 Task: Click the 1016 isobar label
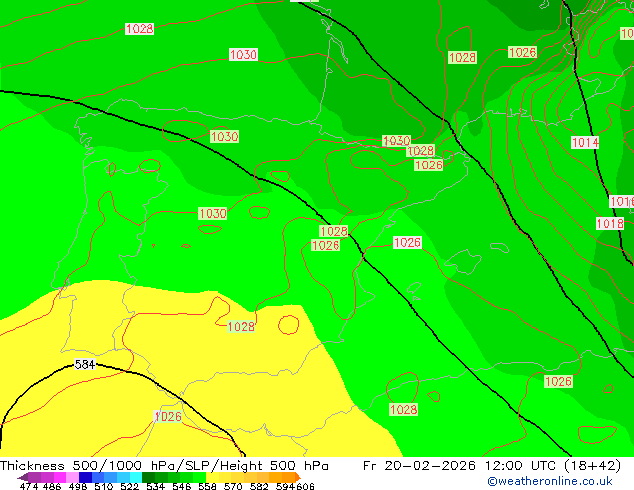[622, 201]
